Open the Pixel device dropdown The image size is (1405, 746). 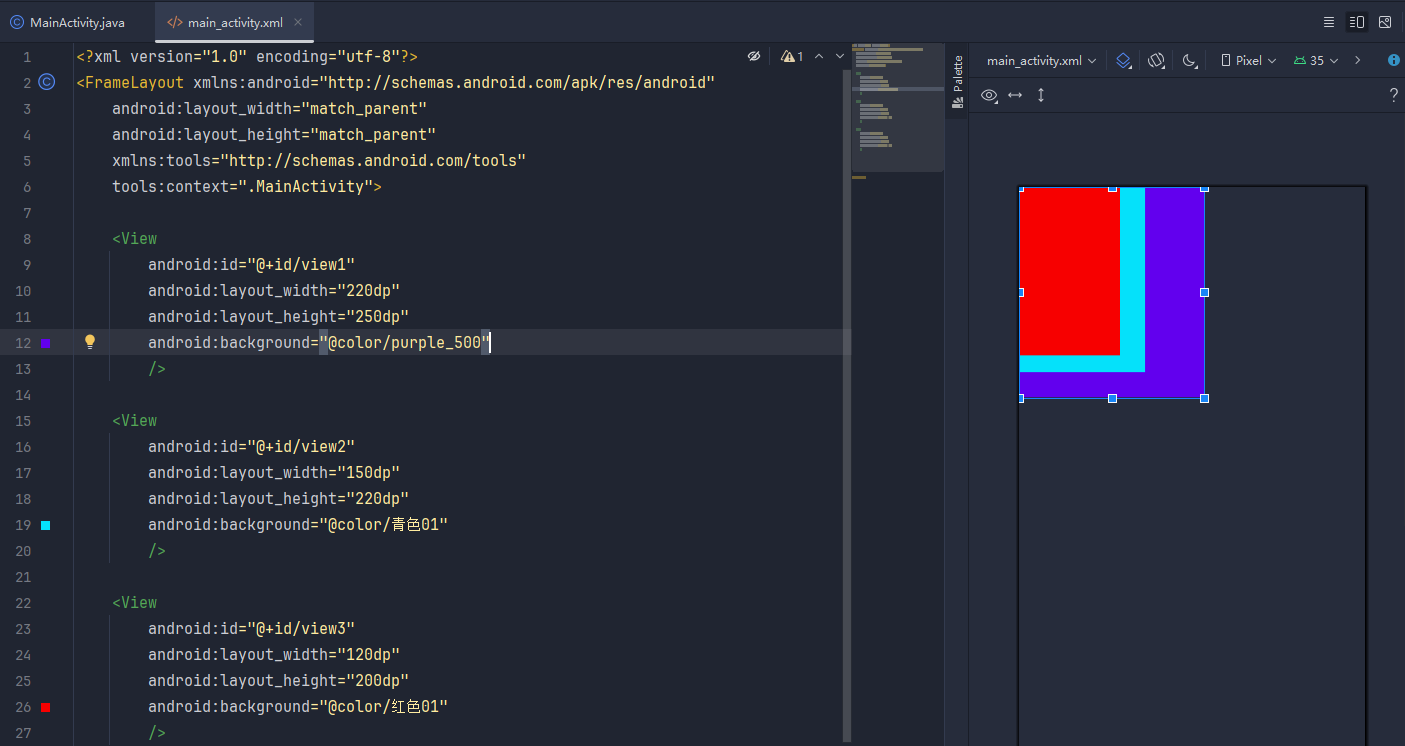point(1249,60)
